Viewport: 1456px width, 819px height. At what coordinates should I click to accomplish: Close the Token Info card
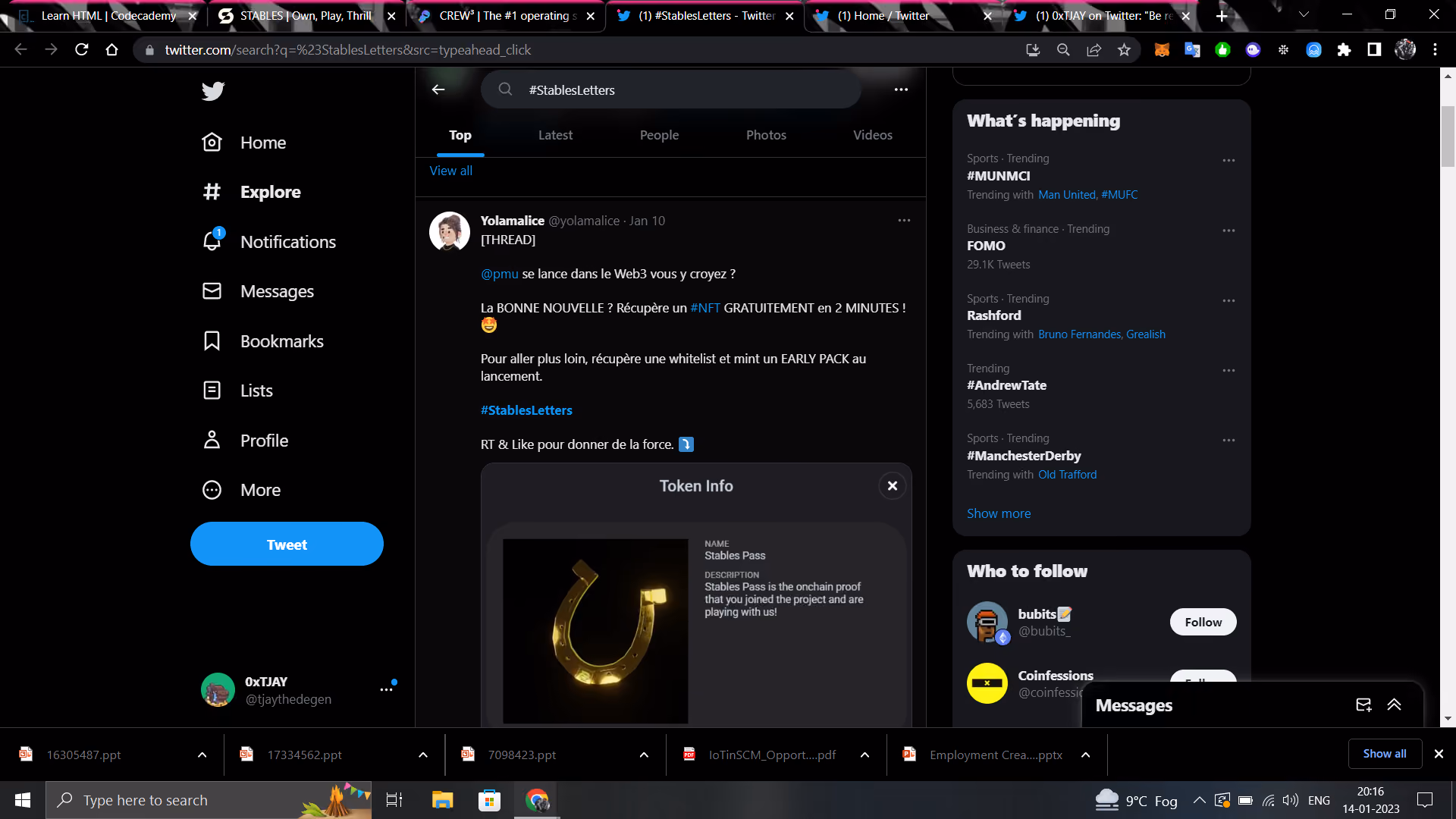pos(893,486)
